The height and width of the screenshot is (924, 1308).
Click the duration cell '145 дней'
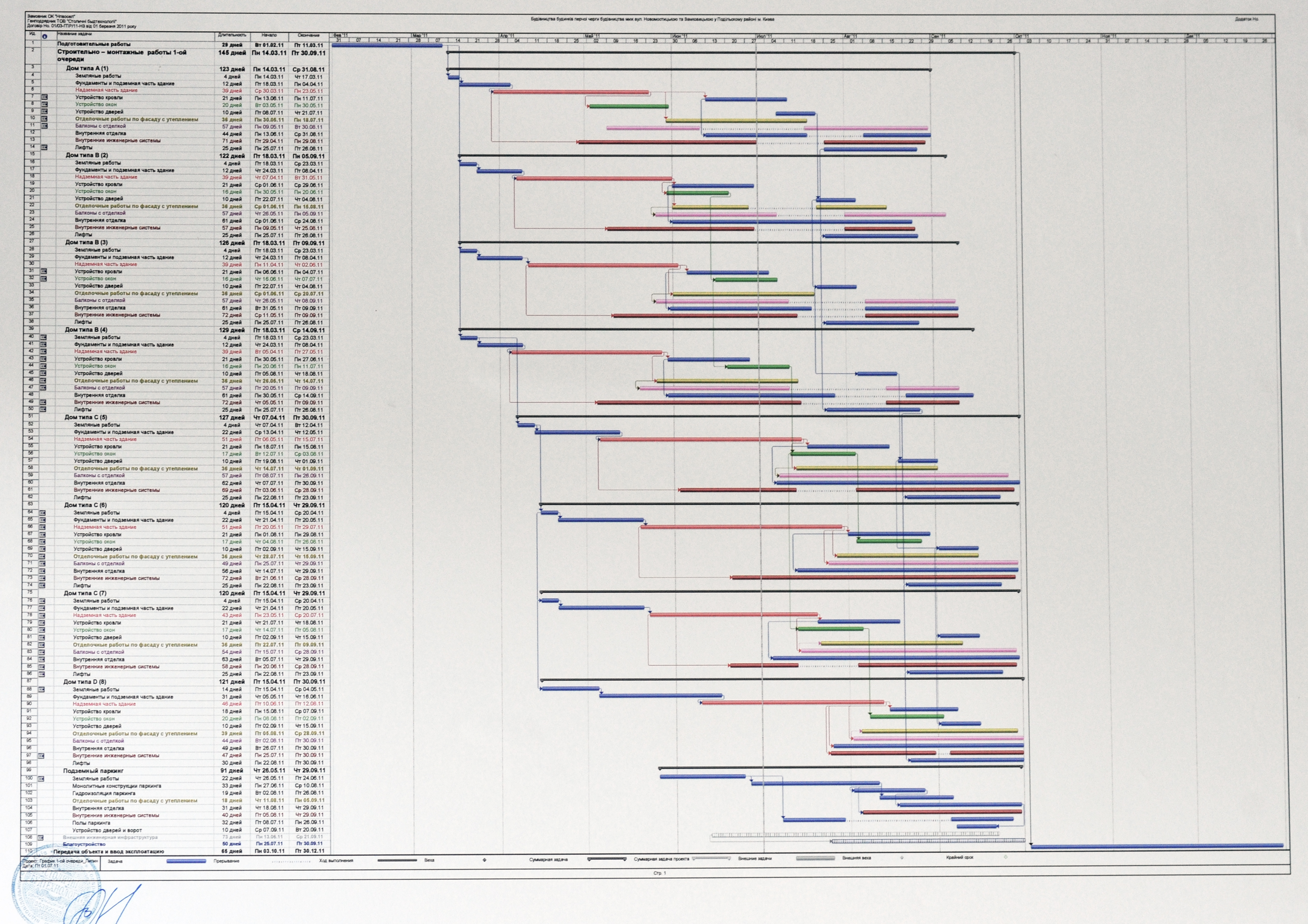pyautogui.click(x=232, y=53)
